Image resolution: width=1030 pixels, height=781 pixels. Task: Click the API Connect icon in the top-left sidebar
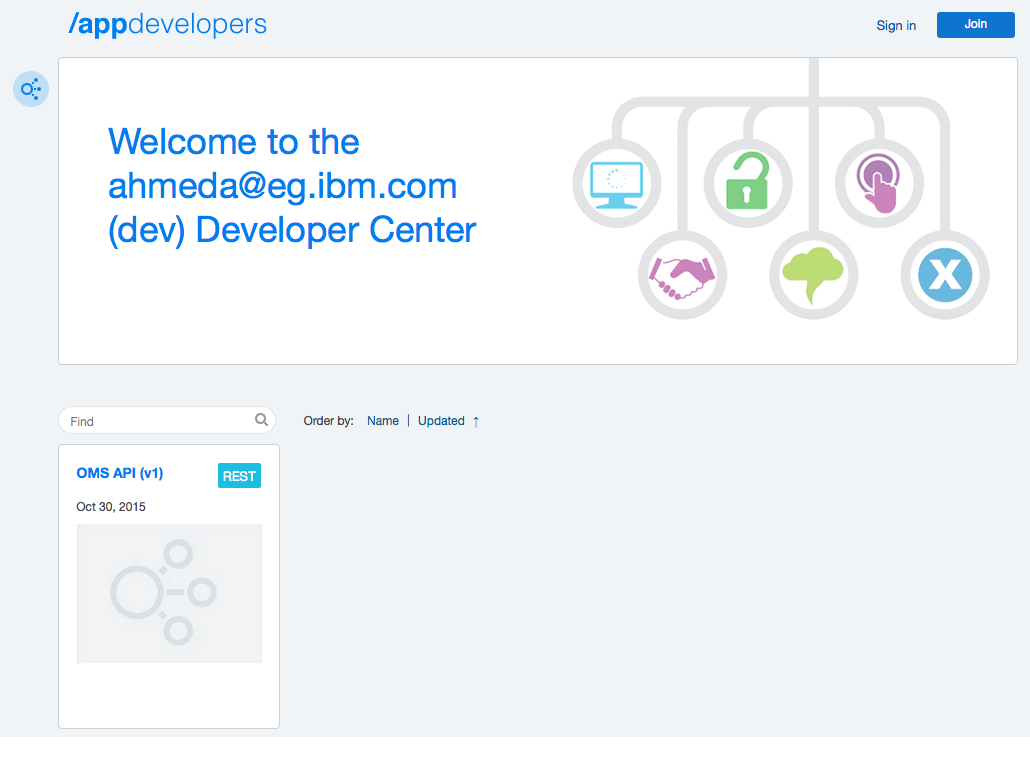pos(31,89)
